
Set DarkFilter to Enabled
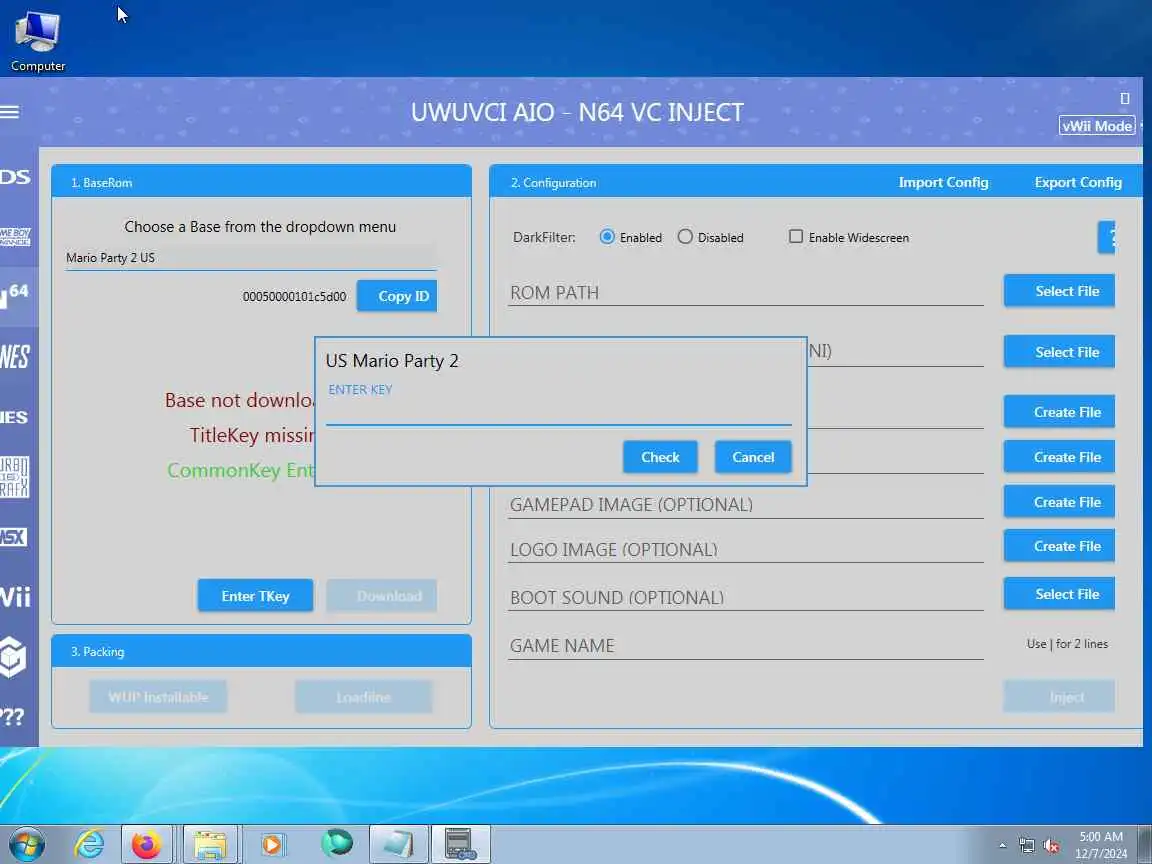(x=607, y=237)
